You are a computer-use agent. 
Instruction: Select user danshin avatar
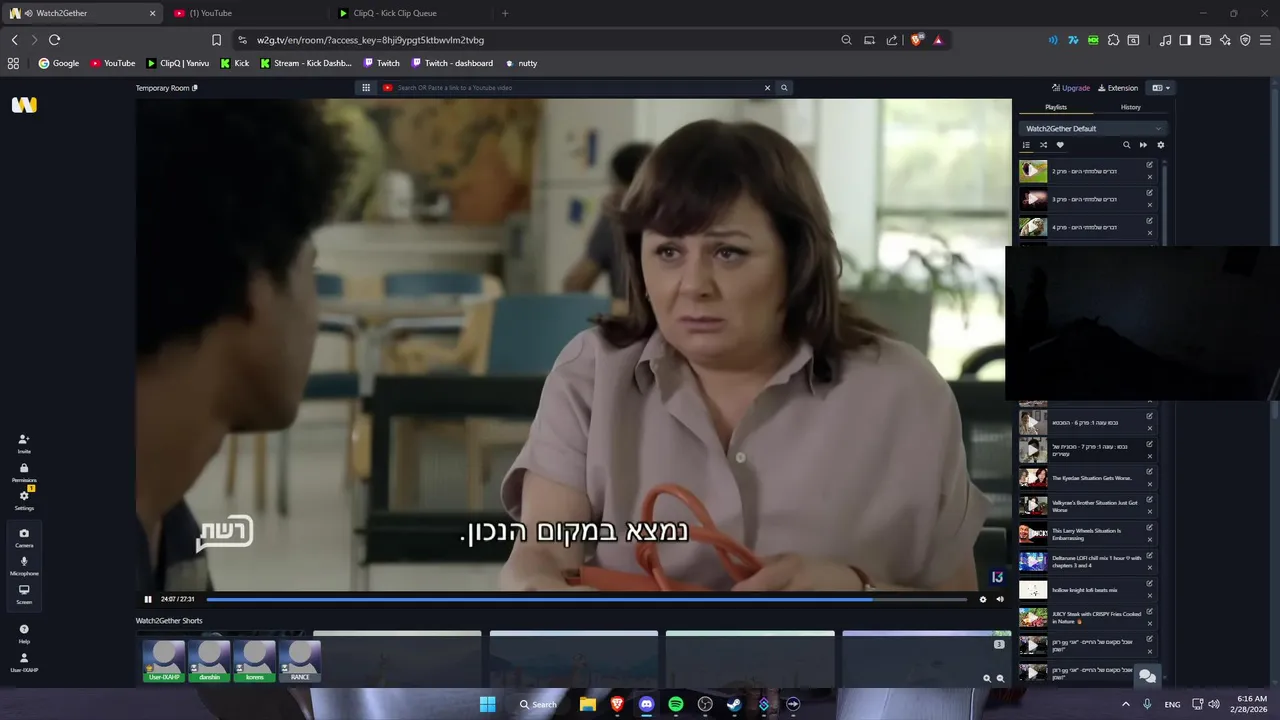210,661
